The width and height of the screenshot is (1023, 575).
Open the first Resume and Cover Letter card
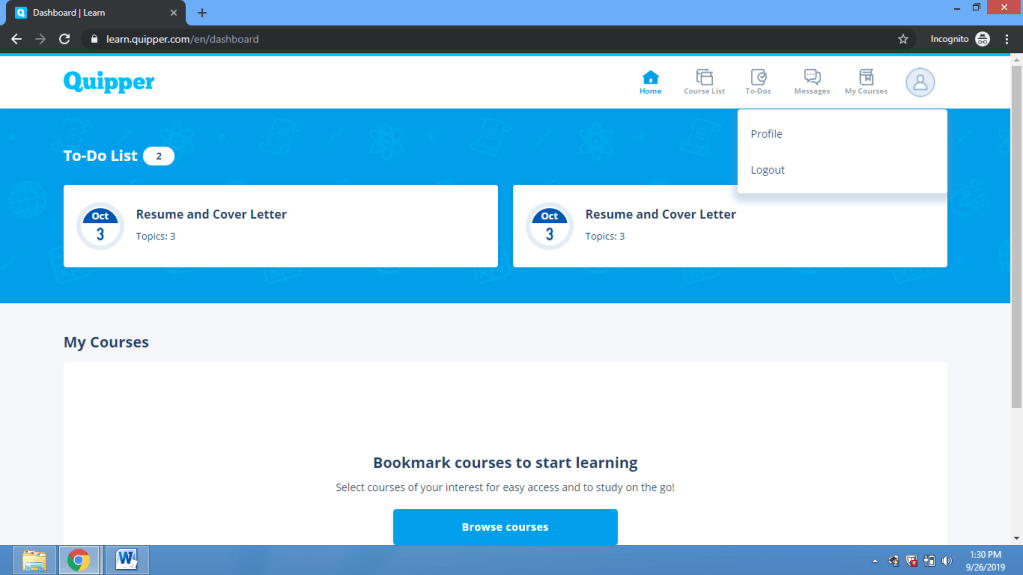click(280, 226)
